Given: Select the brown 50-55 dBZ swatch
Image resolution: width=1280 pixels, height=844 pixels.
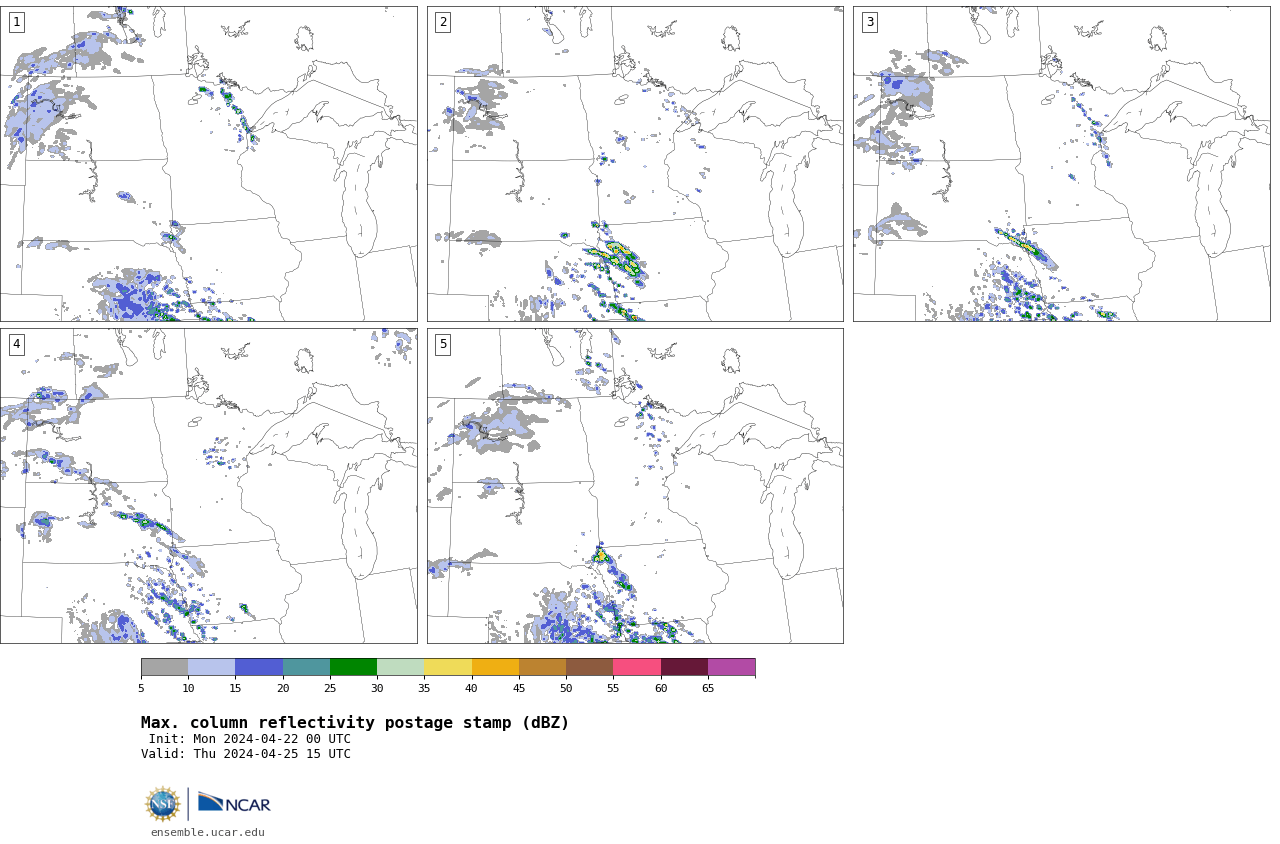Looking at the screenshot, I should point(589,667).
